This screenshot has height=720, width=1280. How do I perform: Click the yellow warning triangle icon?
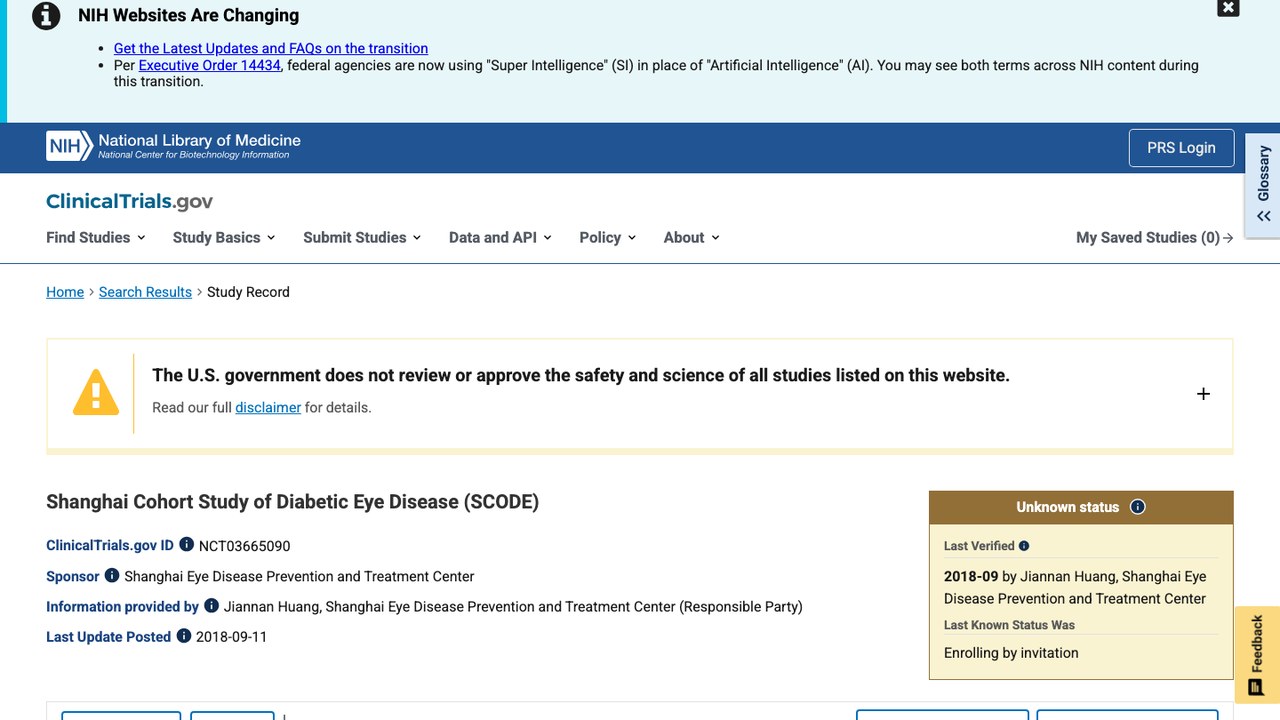pos(96,392)
